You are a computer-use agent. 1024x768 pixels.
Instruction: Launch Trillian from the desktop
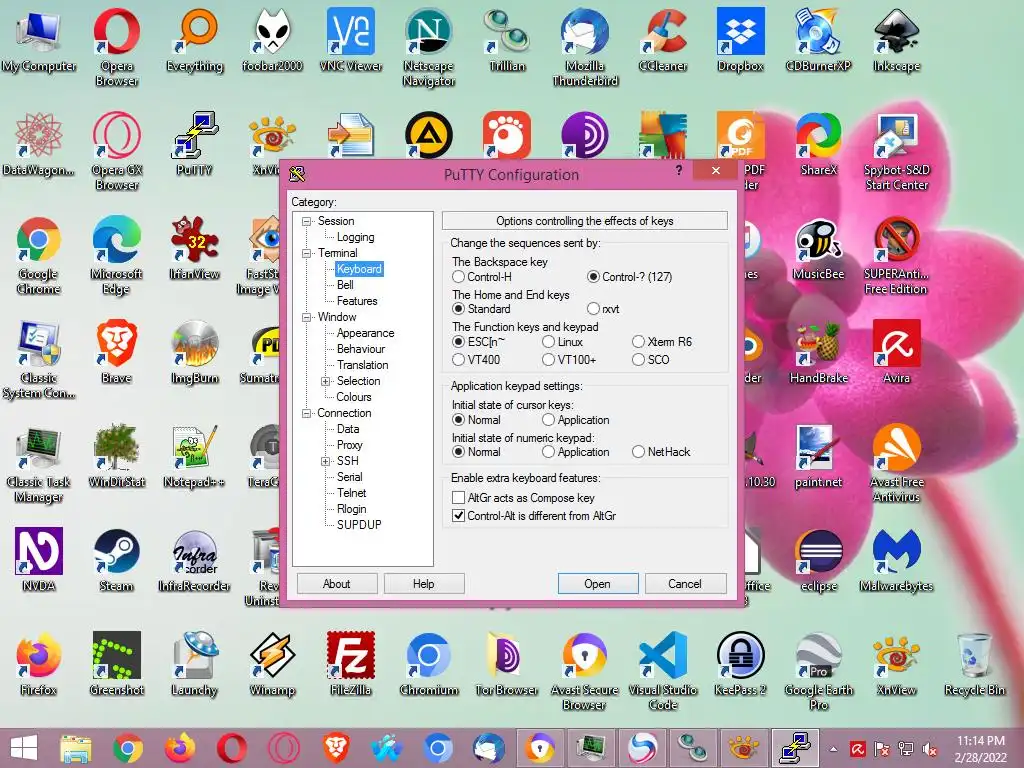click(x=507, y=40)
